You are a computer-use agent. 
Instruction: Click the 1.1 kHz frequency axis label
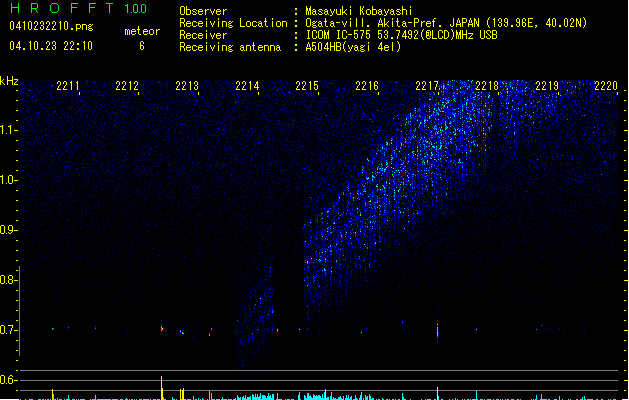(8, 130)
